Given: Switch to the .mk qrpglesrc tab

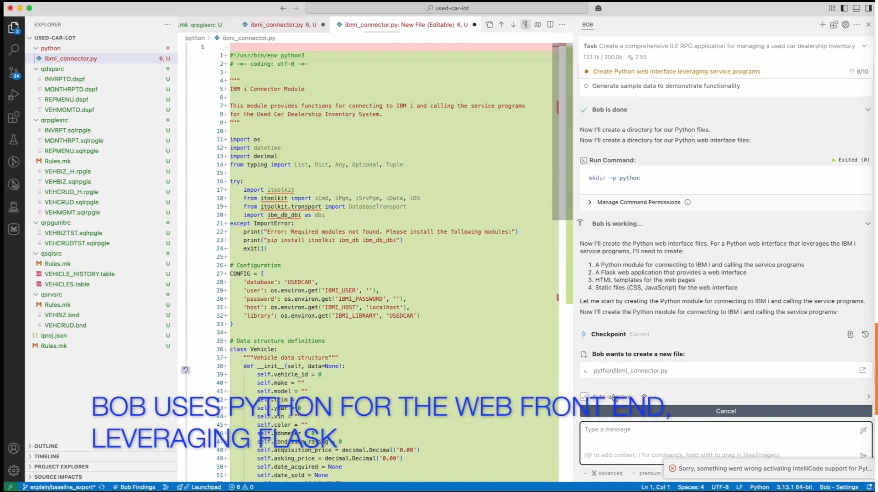Looking at the screenshot, I should 202,25.
